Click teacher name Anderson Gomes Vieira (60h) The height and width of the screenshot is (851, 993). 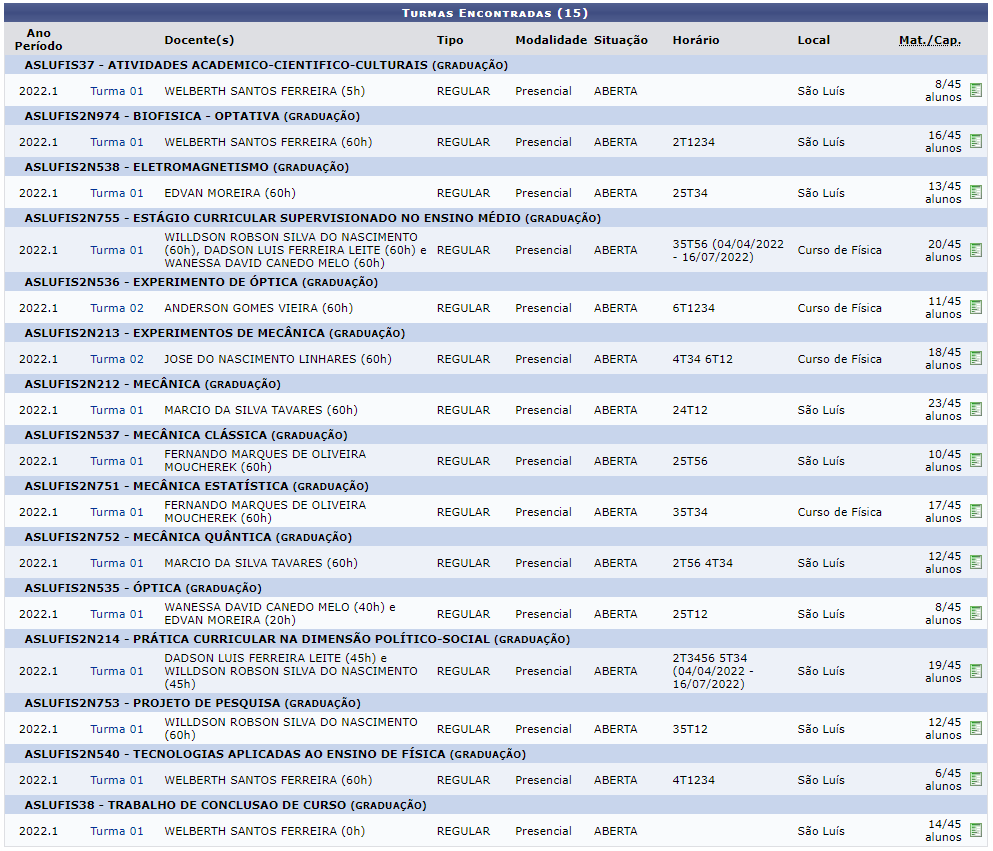pos(258,308)
